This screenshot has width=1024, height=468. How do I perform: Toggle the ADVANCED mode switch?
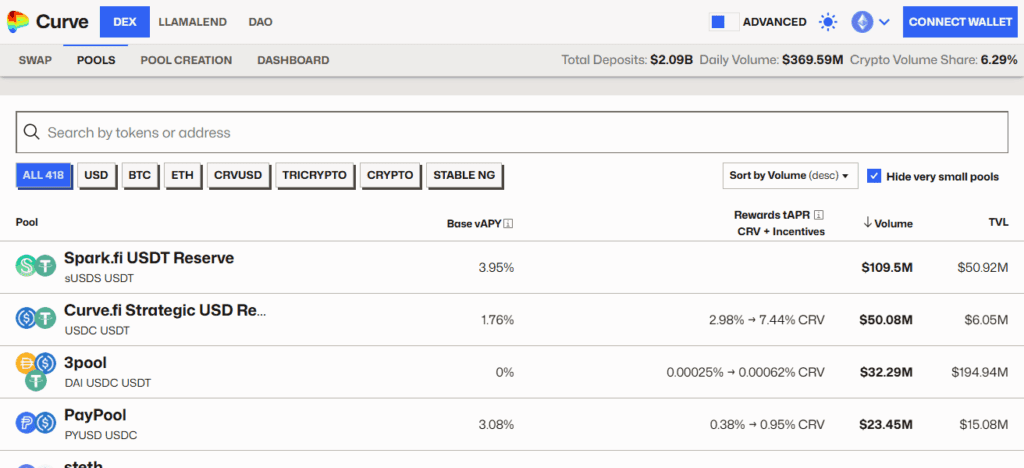pos(724,22)
